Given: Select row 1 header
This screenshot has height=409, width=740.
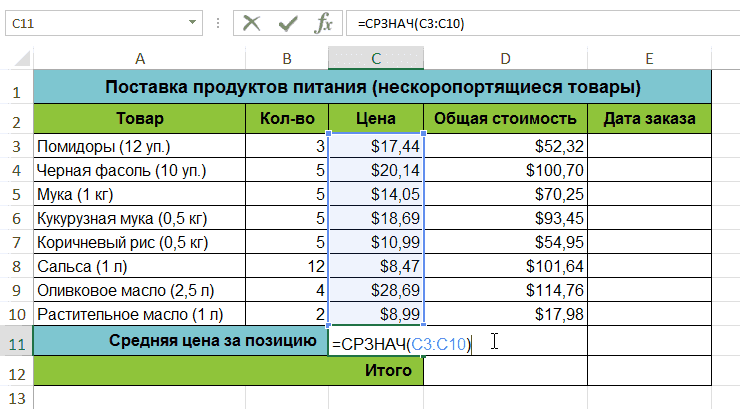Looking at the screenshot, I should [x=17, y=87].
